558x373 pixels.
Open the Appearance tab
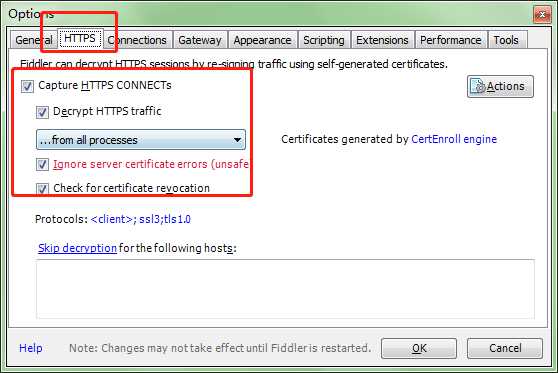[x=262, y=40]
